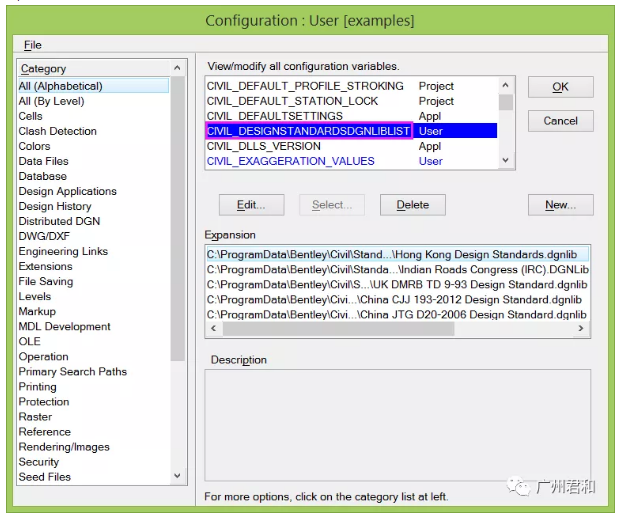The width and height of the screenshot is (623, 520).
Task: Click UK DMRB TD 9-93 path
Action: pos(397,285)
